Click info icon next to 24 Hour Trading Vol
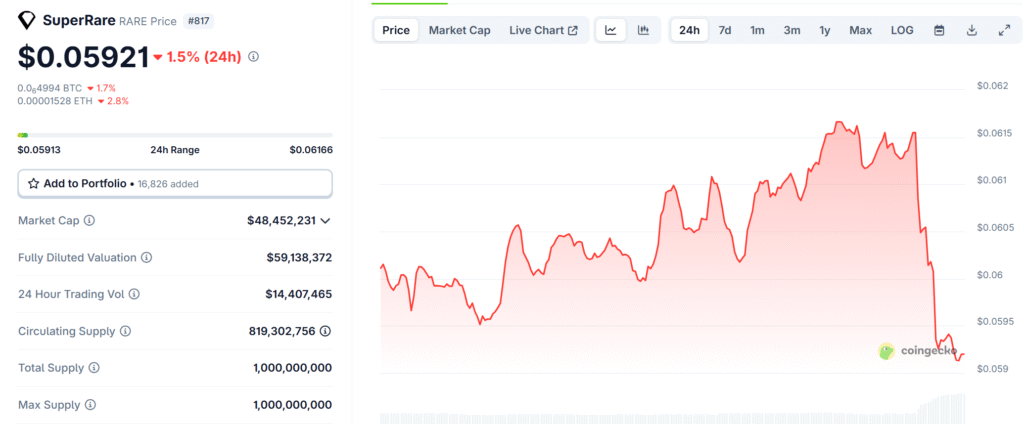The height and width of the screenshot is (424, 1024). coord(134,294)
